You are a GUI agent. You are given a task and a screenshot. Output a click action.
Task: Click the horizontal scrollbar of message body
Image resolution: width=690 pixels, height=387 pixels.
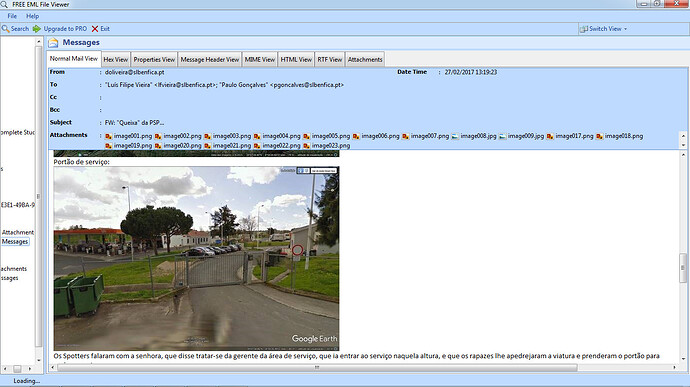(317, 367)
